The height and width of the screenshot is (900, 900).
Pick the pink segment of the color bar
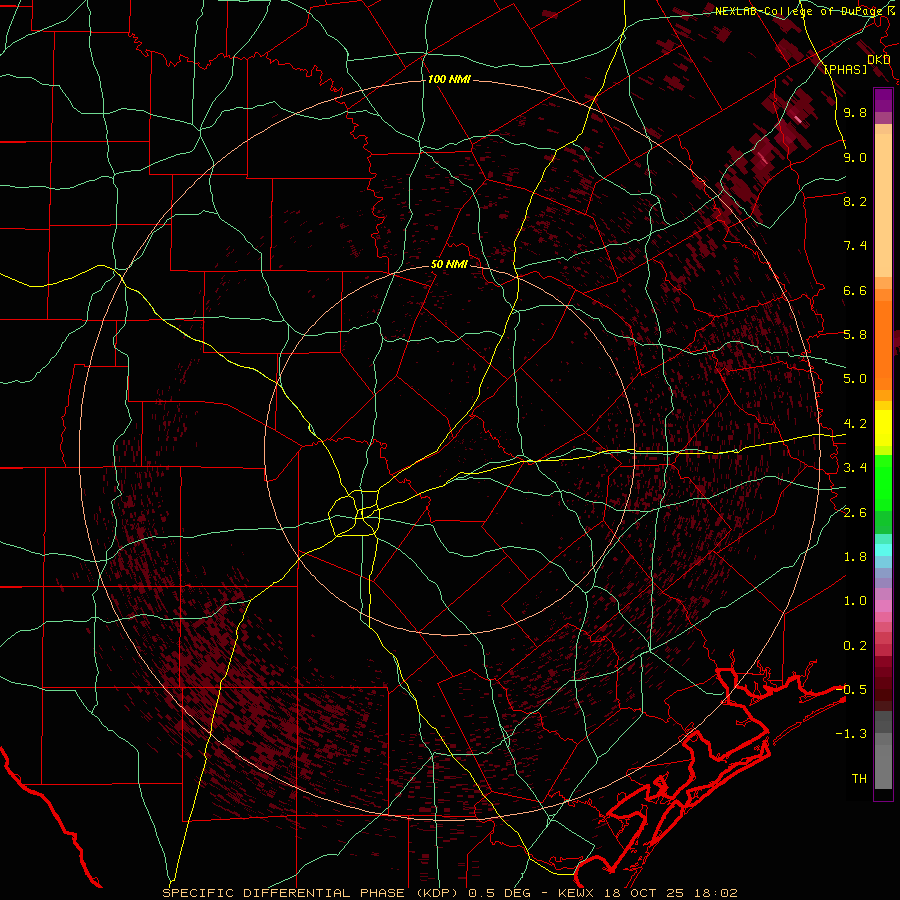coord(883,606)
